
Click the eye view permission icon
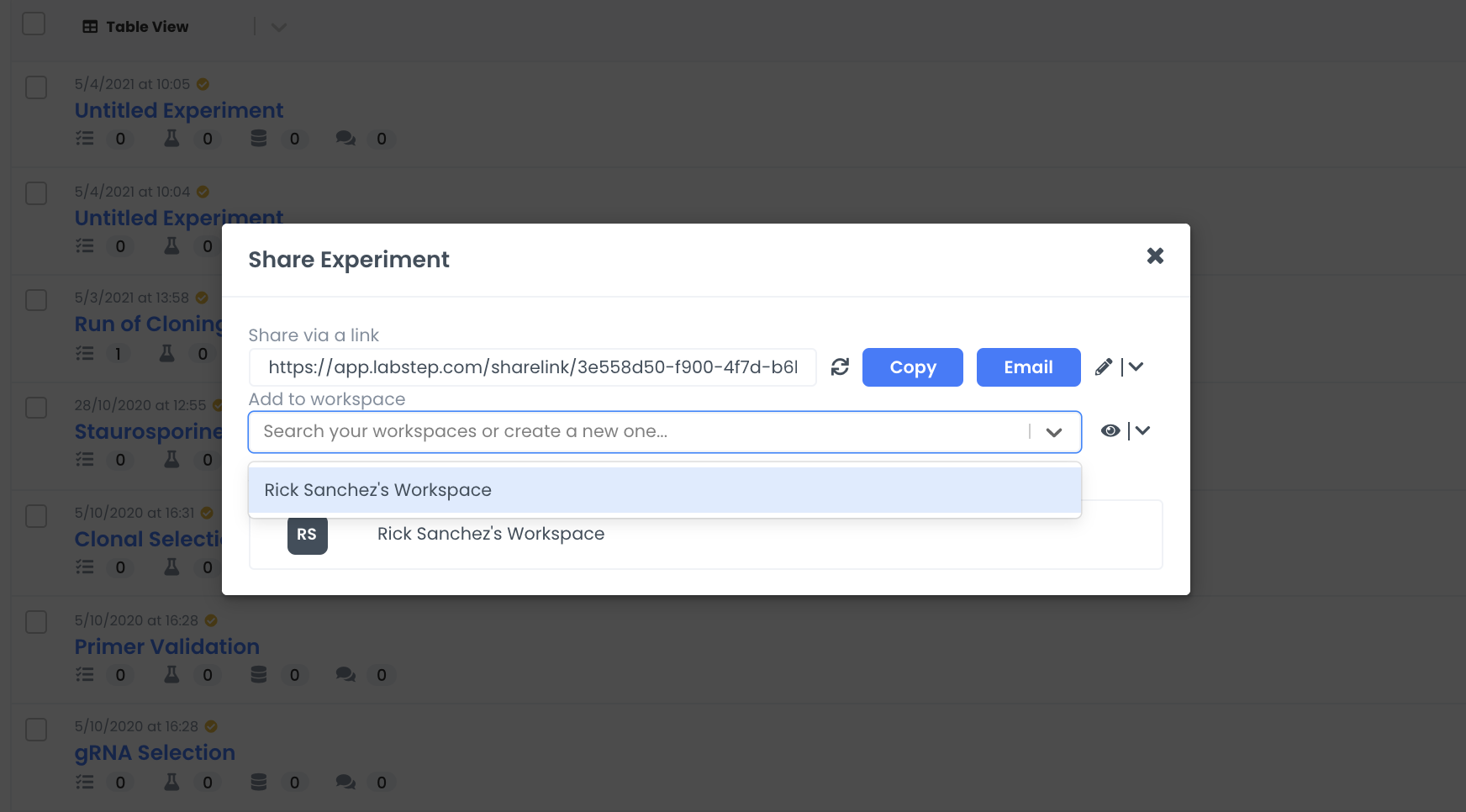tap(1110, 431)
